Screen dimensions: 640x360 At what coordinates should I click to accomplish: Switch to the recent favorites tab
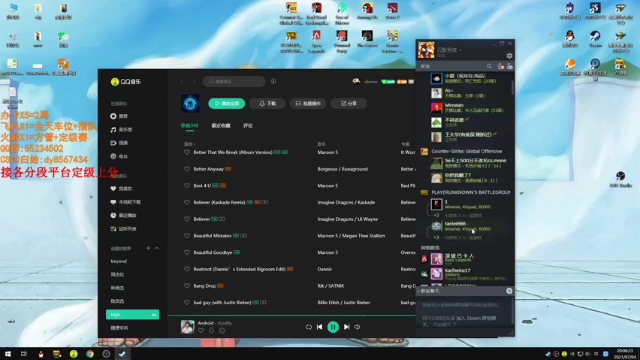tap(221, 126)
